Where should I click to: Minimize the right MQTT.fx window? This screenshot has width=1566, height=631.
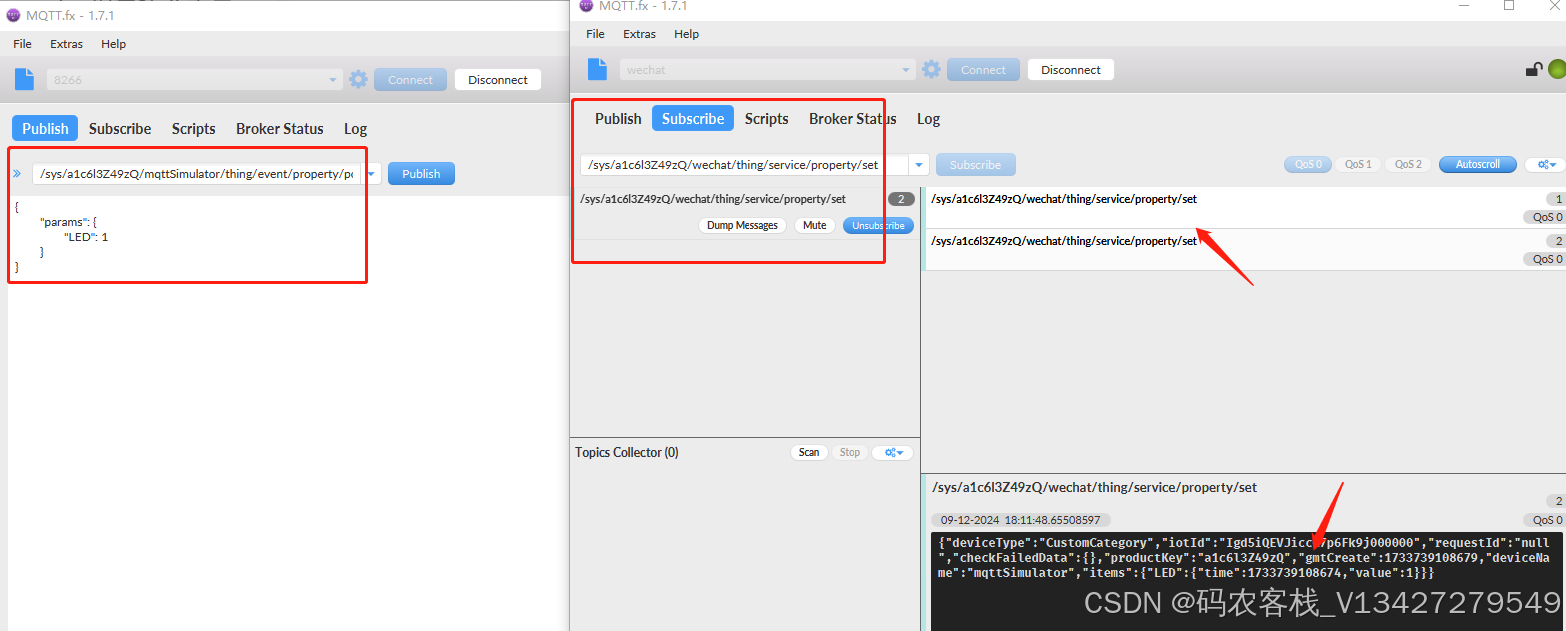1462,5
